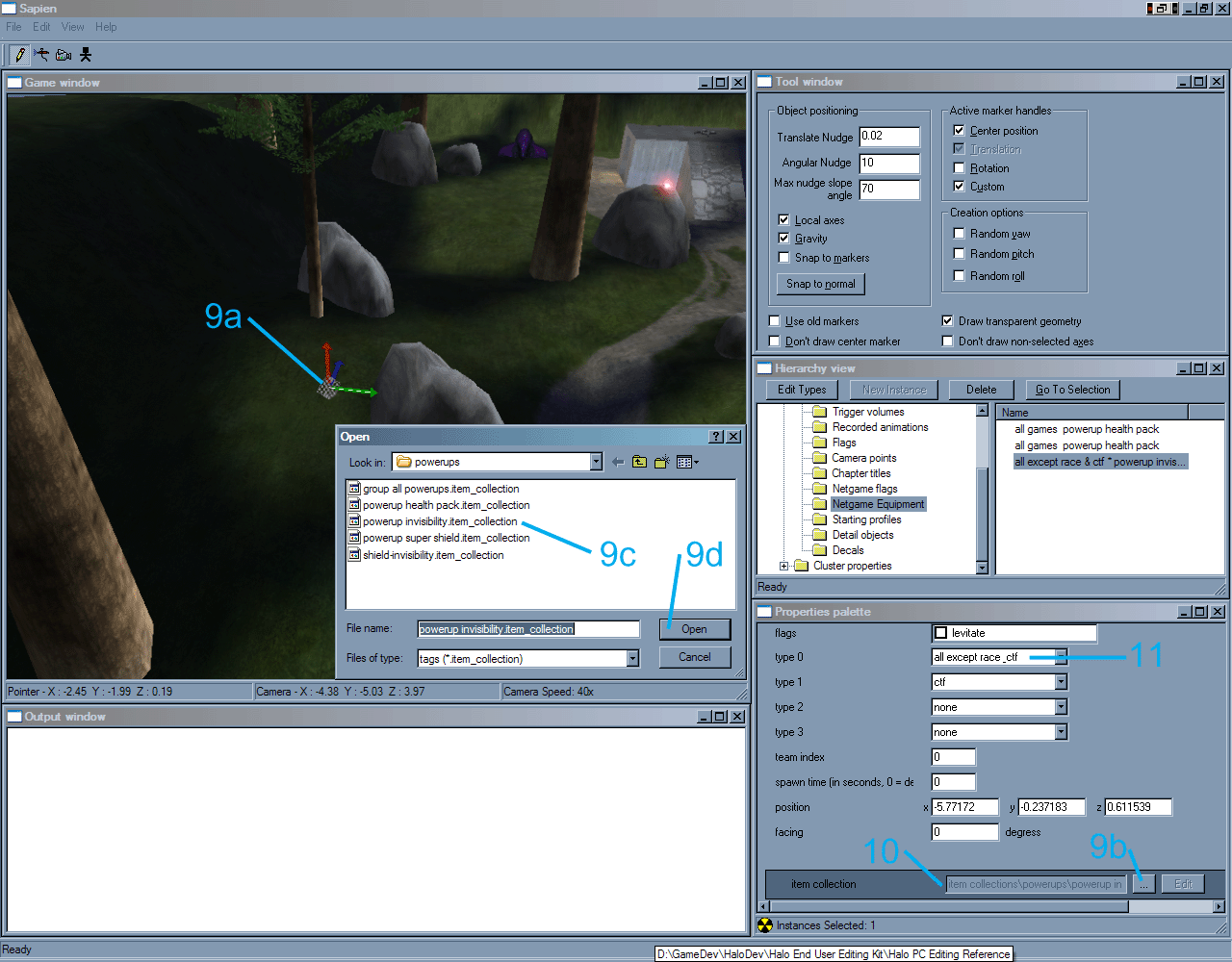Click the Edit Types button
The image size is (1232, 962).
pyautogui.click(x=802, y=390)
